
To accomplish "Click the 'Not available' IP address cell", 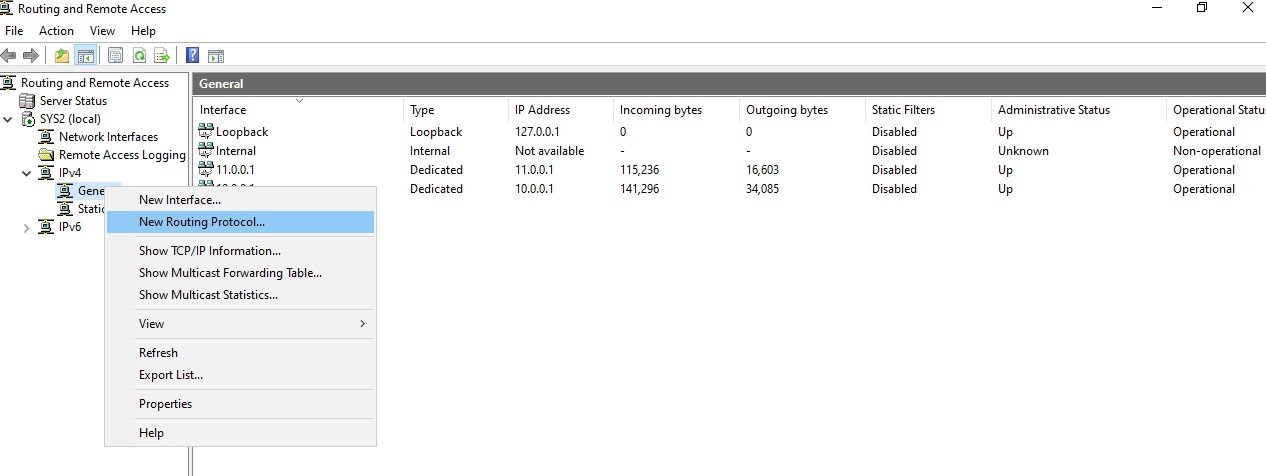I will (x=549, y=151).
